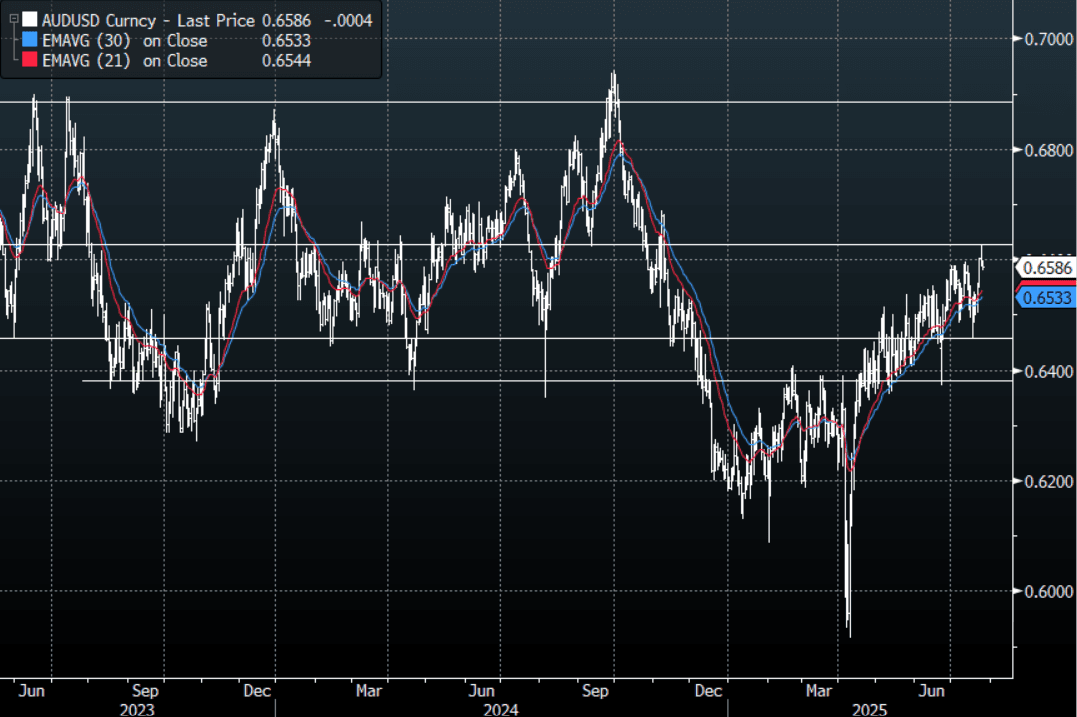Click the blue 0.6533 EMA price tag
Viewport: 1077px width, 717px height.
(x=1048, y=297)
